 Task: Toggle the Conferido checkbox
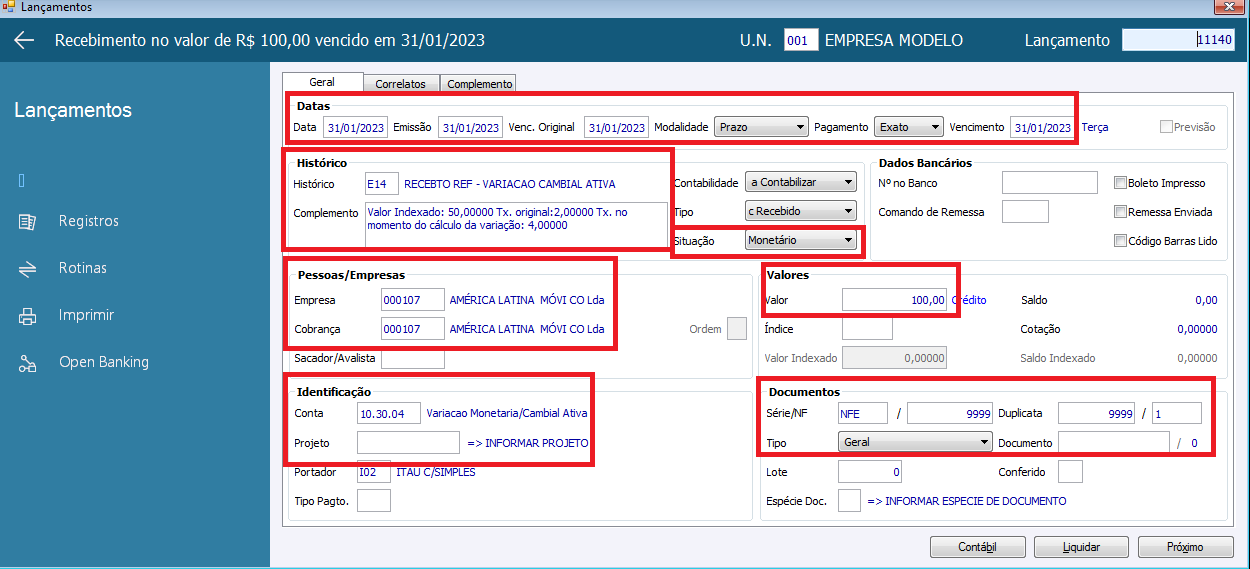click(x=1070, y=472)
